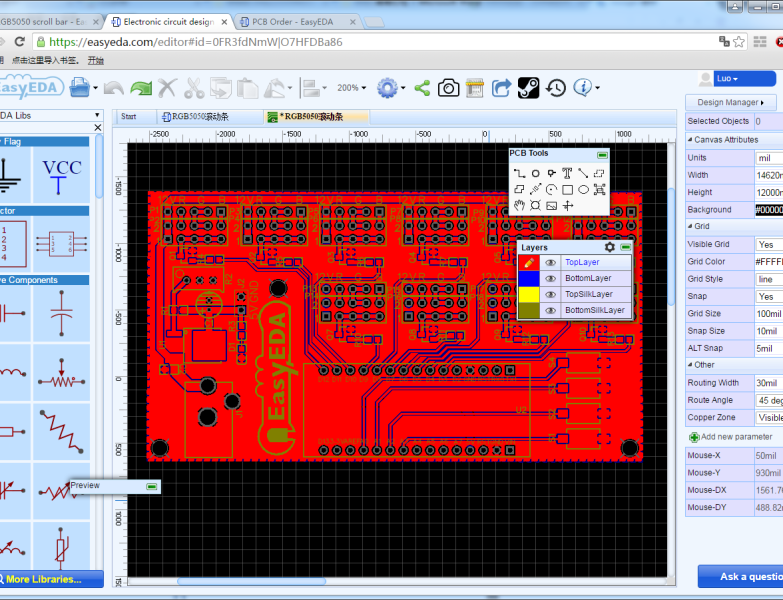This screenshot has width=783, height=600.
Task: Select the Rectangle tool in PCB Tools
Action: click(x=567, y=190)
